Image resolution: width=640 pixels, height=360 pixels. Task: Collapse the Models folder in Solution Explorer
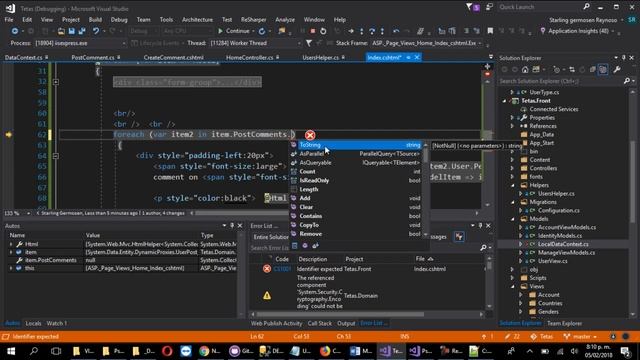(x=513, y=219)
